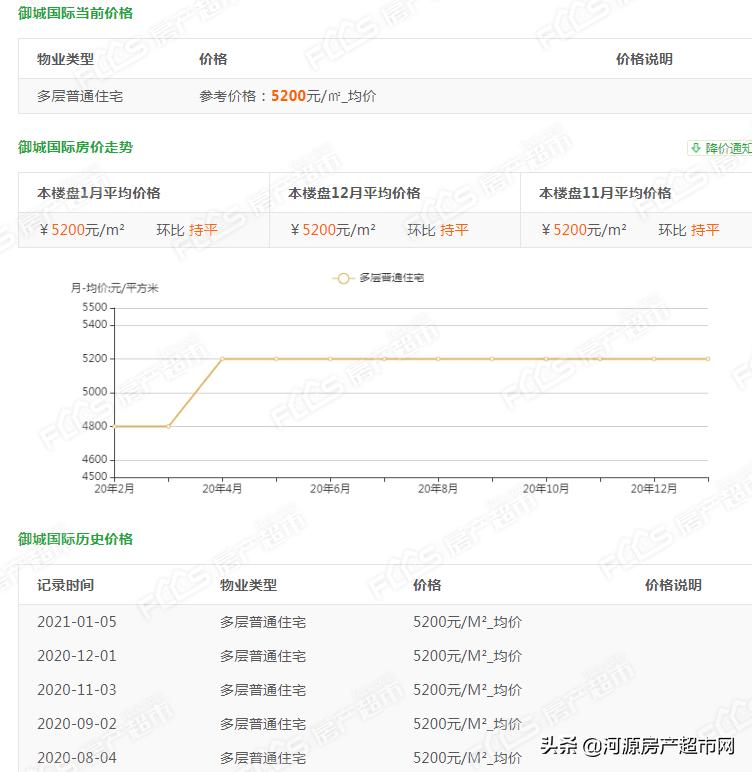Click the chart data point at 20年8月
752x772 pixels.
tap(438, 359)
